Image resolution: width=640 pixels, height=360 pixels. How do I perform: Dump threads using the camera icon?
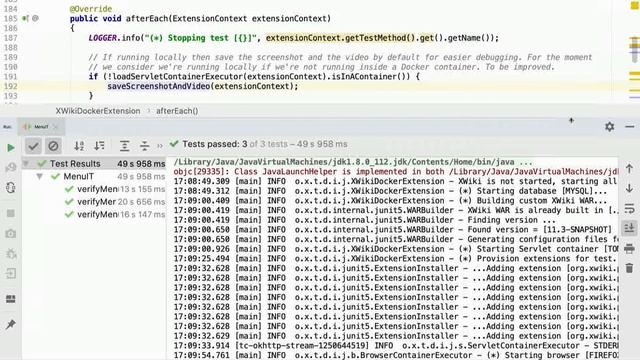11,233
